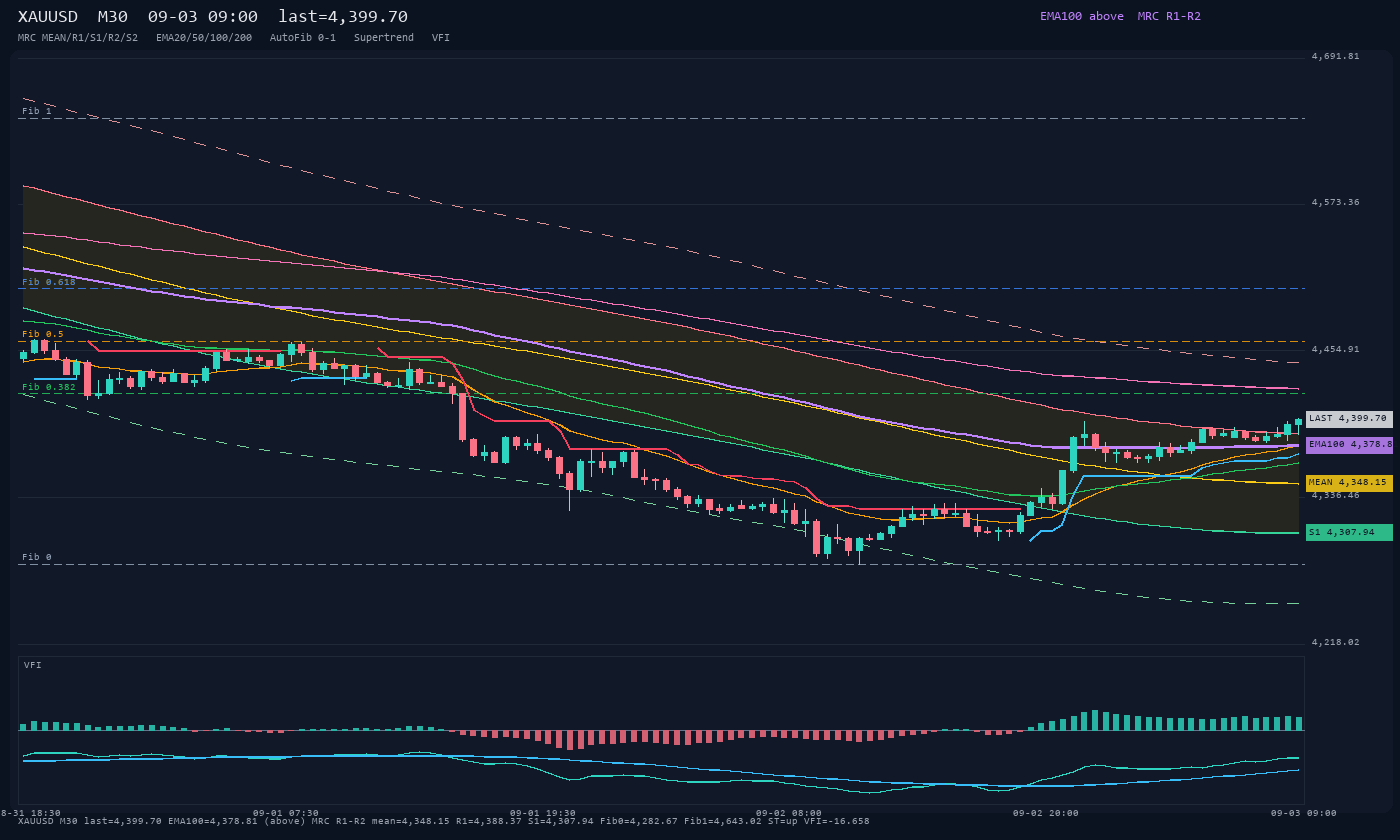Click the 09-01 19:30 time axis label
This screenshot has height=840, width=1400.
click(x=543, y=813)
